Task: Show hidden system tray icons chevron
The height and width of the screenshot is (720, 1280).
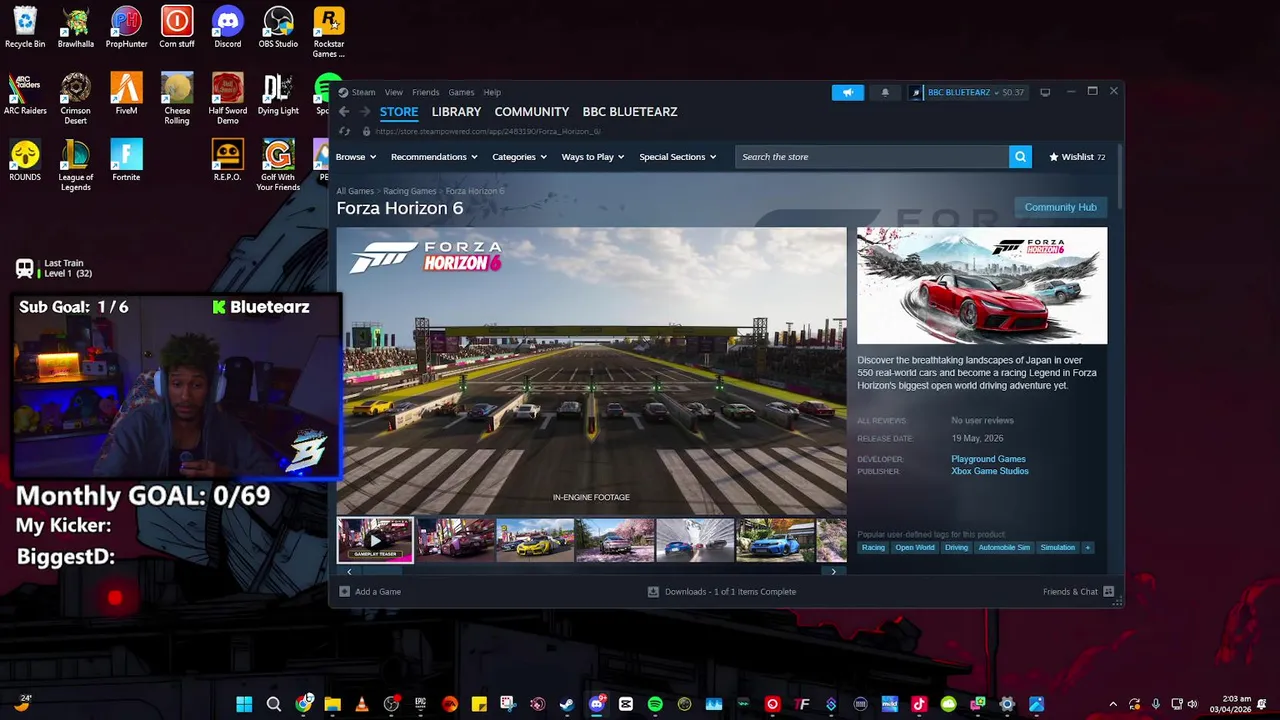Action: coord(1113,704)
